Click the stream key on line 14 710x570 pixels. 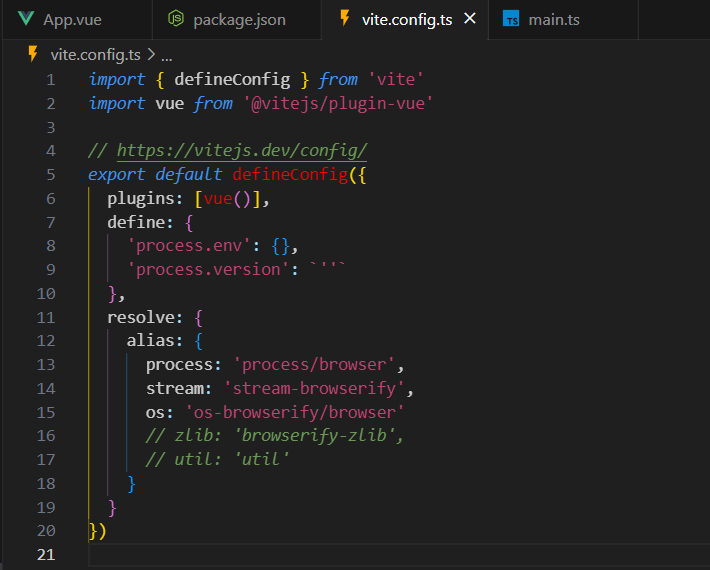(174, 388)
